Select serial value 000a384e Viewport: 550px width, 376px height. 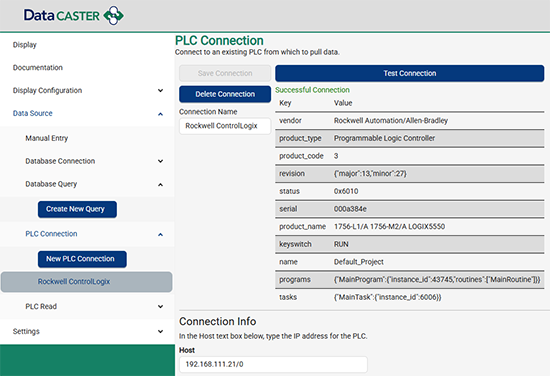tap(350, 209)
